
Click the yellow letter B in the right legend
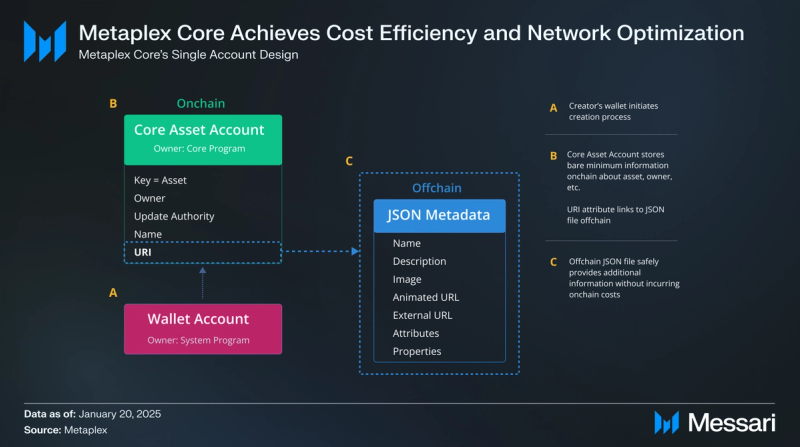[554, 156]
